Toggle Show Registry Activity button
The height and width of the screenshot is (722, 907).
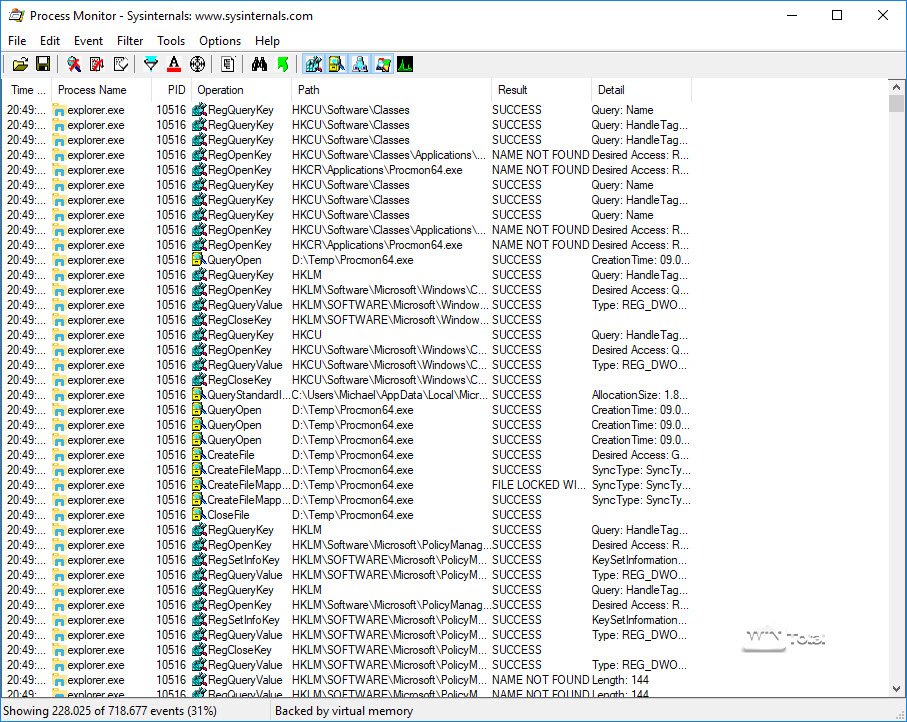point(314,65)
